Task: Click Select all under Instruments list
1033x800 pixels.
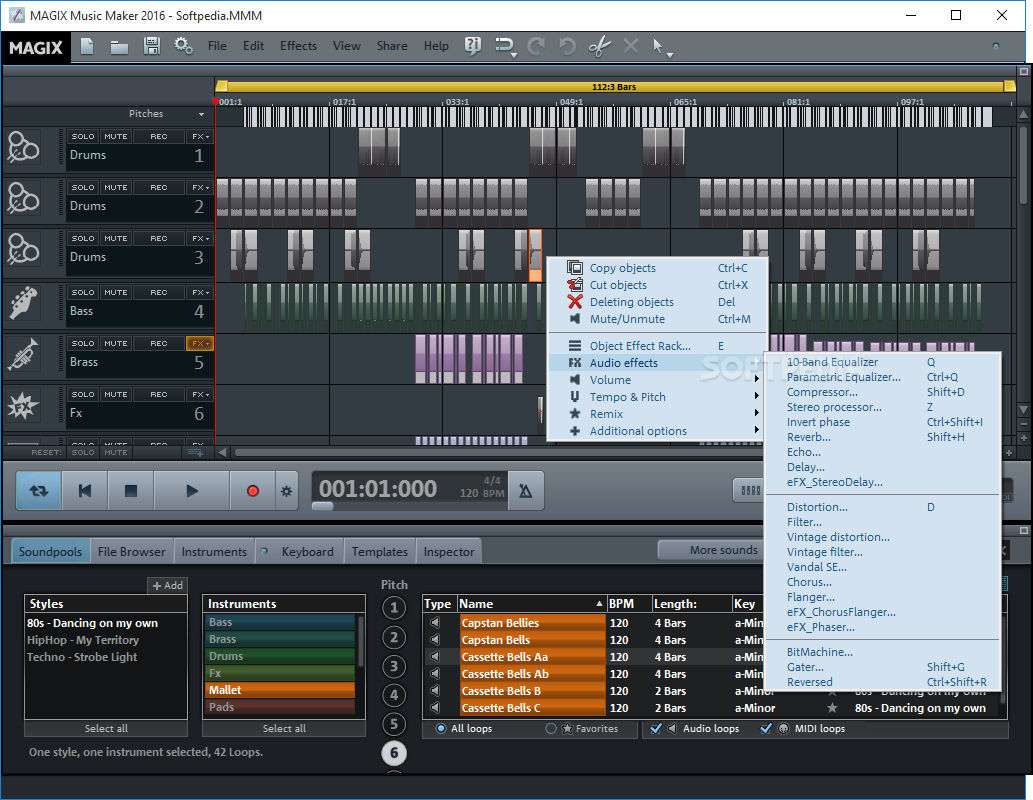Action: (x=284, y=728)
